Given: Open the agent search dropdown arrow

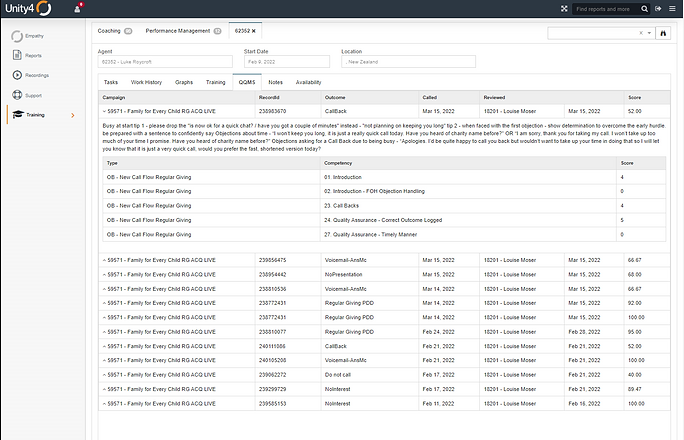Looking at the screenshot, I should (650, 33).
